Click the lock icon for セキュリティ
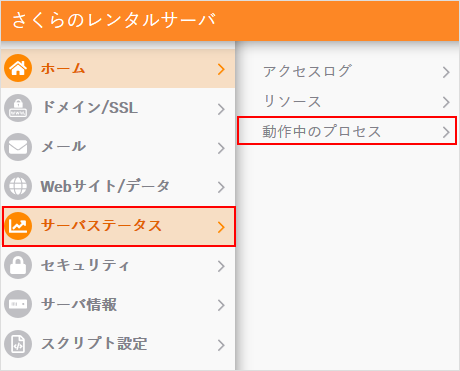The width and height of the screenshot is (460, 371). (18, 265)
